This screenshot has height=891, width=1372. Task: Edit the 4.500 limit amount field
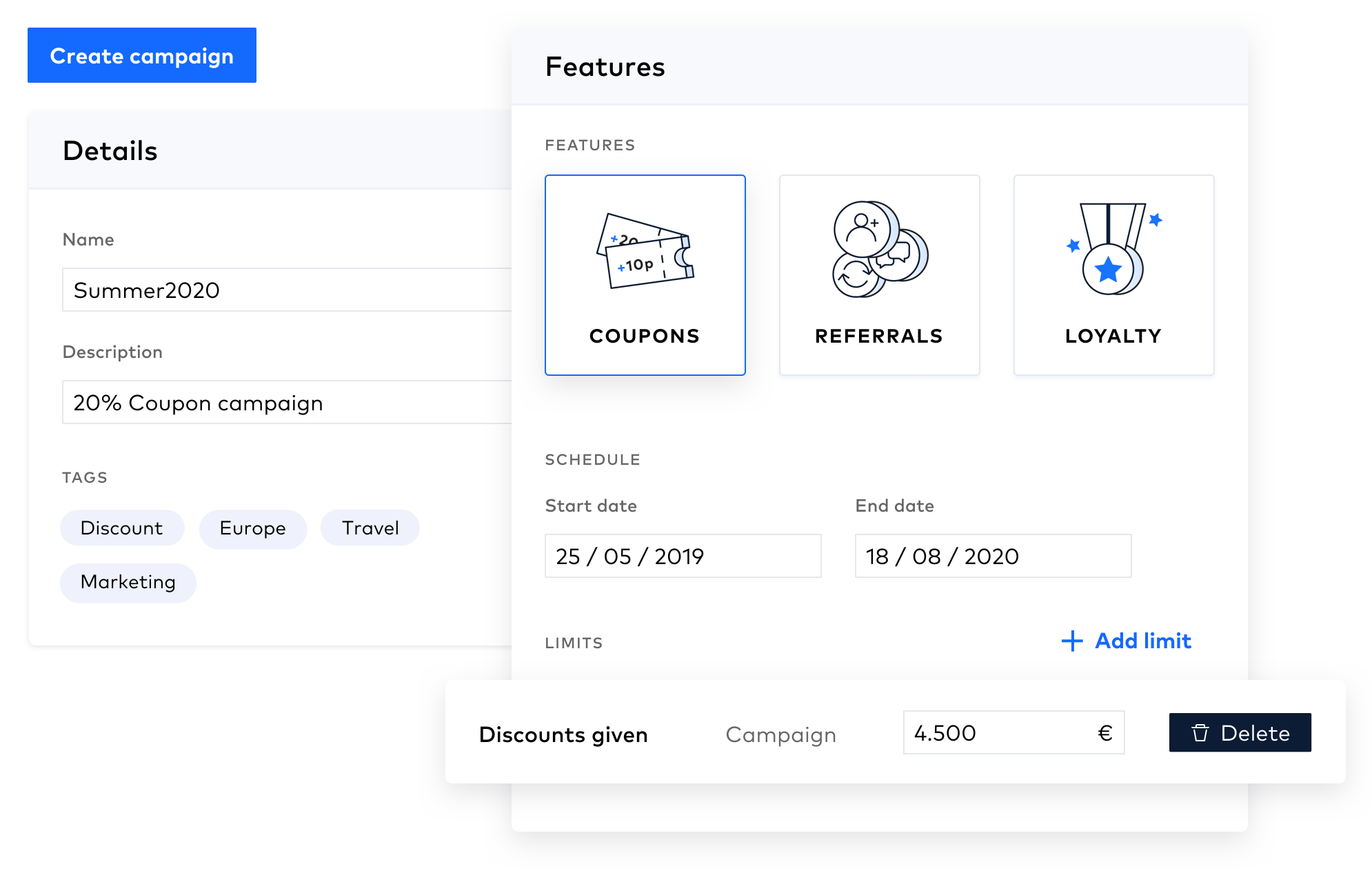coord(1013,732)
